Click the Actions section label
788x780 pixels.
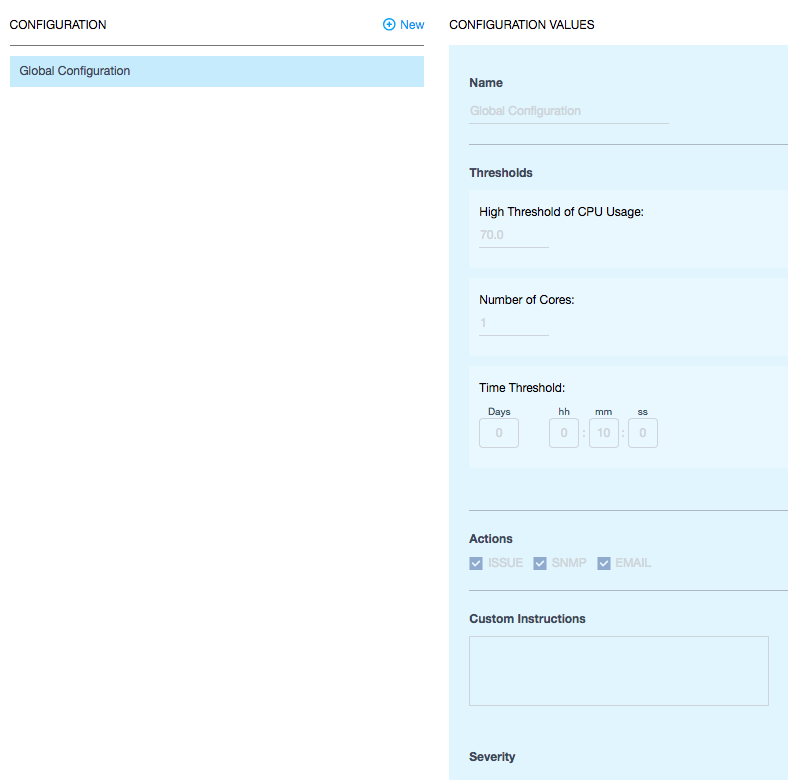click(491, 539)
